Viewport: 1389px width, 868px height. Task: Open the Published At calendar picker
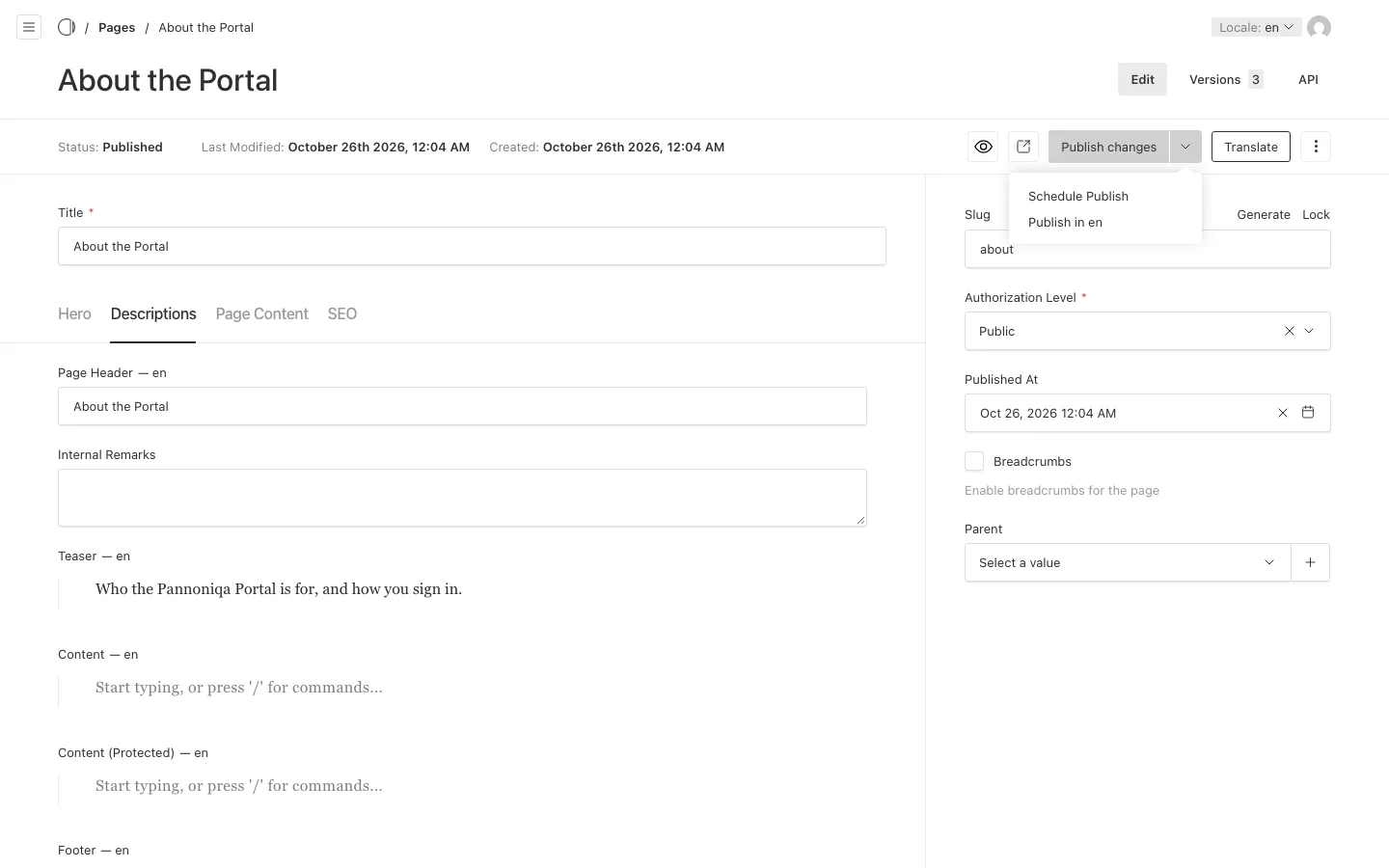(x=1308, y=413)
